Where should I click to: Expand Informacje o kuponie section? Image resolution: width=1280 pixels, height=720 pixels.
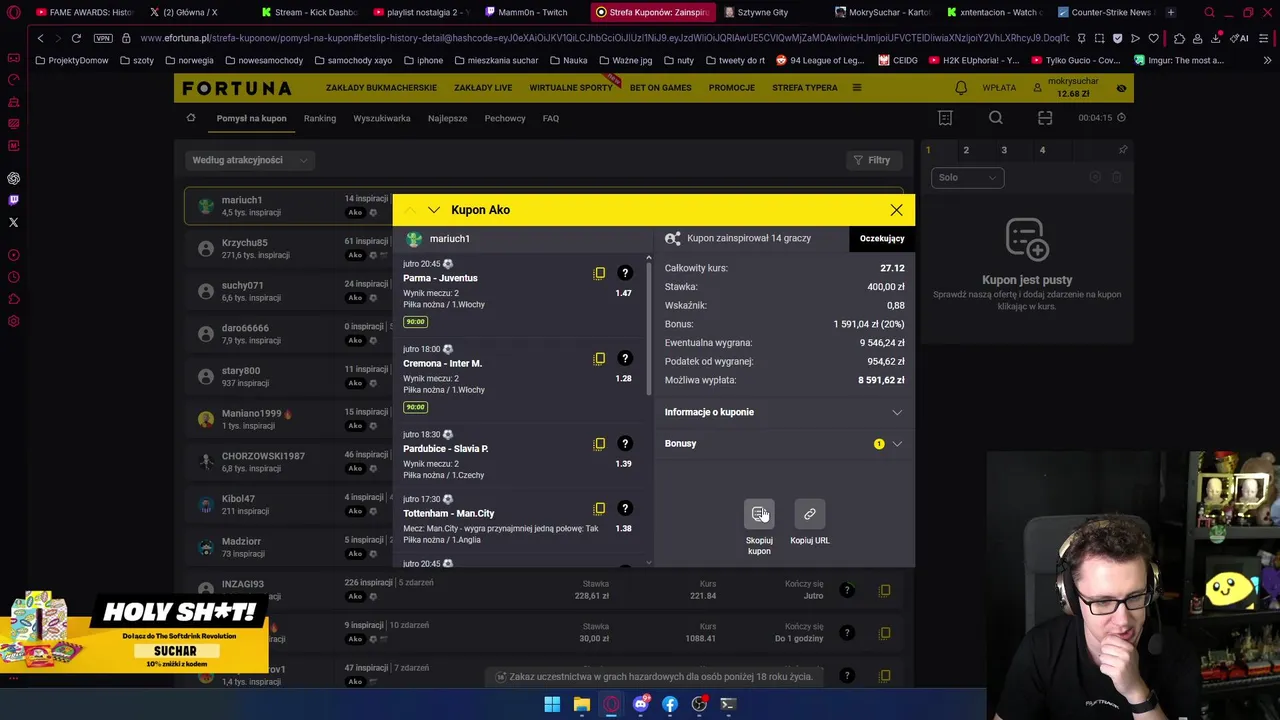coord(784,412)
